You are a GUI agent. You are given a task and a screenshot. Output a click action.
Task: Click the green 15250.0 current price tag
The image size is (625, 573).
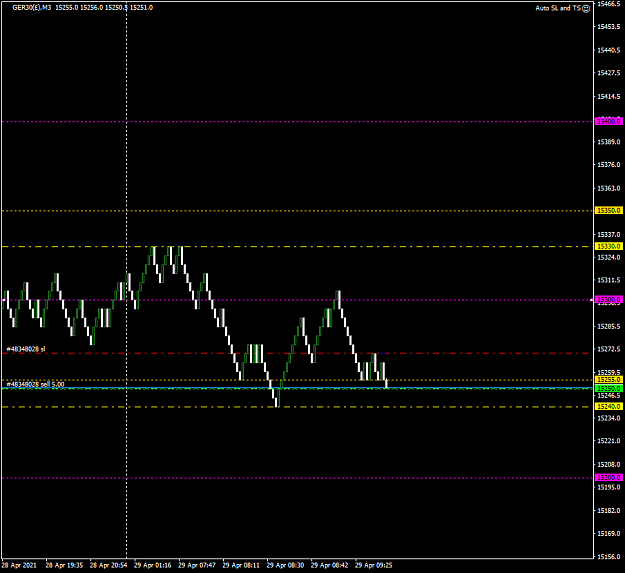609,388
